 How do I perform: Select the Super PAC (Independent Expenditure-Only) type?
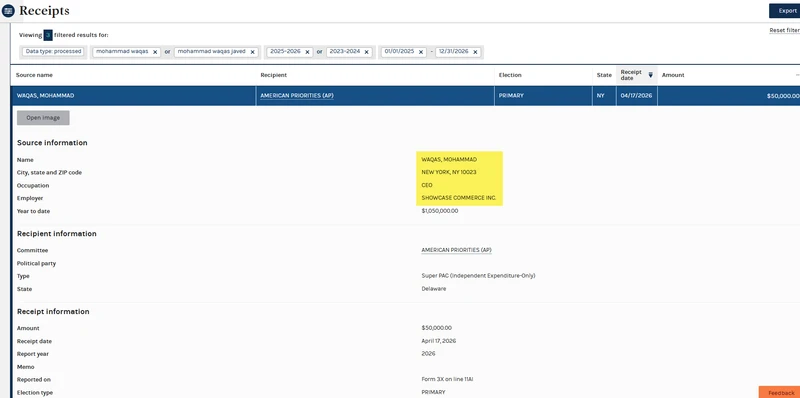click(x=478, y=276)
